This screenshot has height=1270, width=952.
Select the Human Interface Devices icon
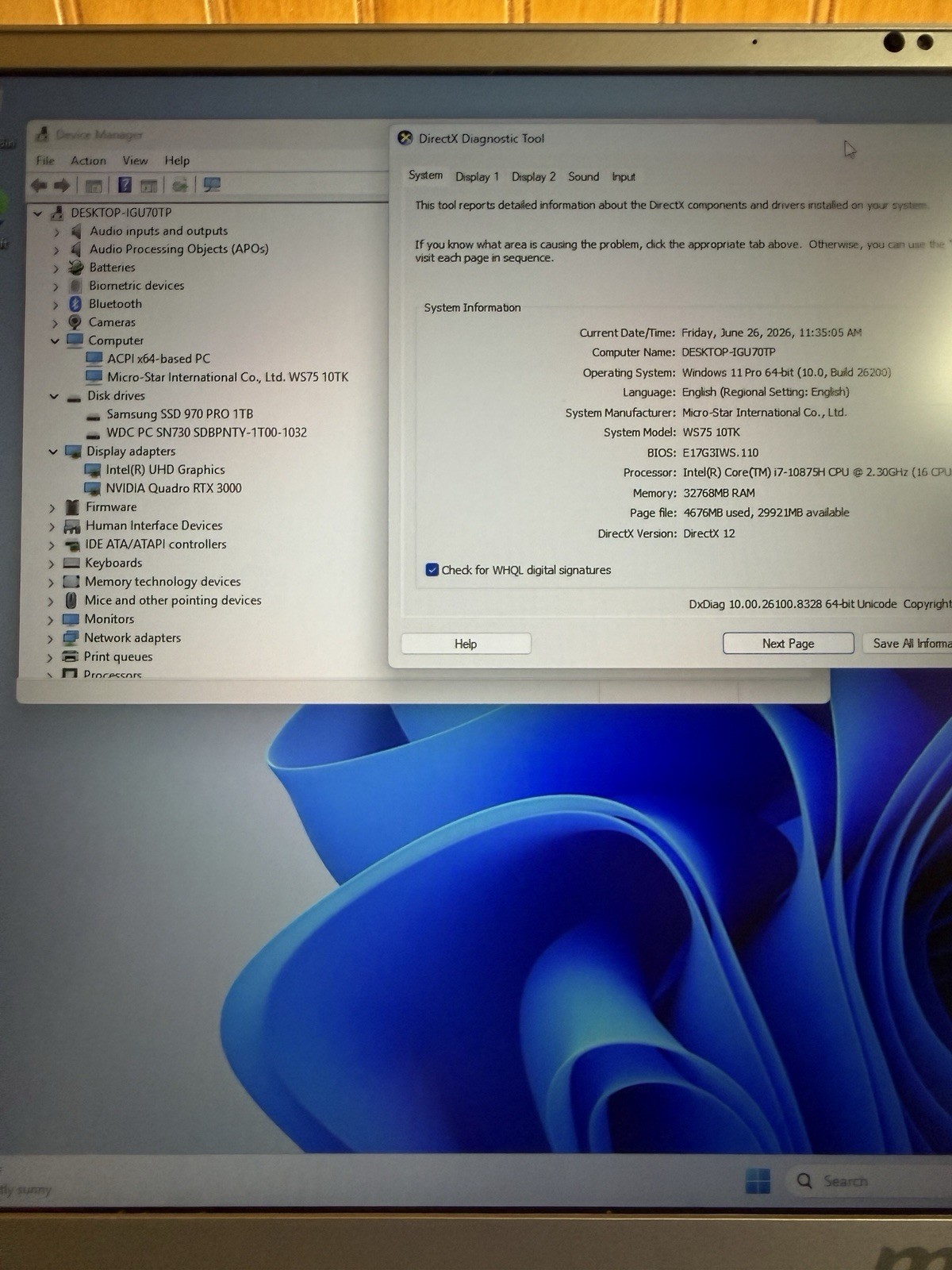coord(72,525)
